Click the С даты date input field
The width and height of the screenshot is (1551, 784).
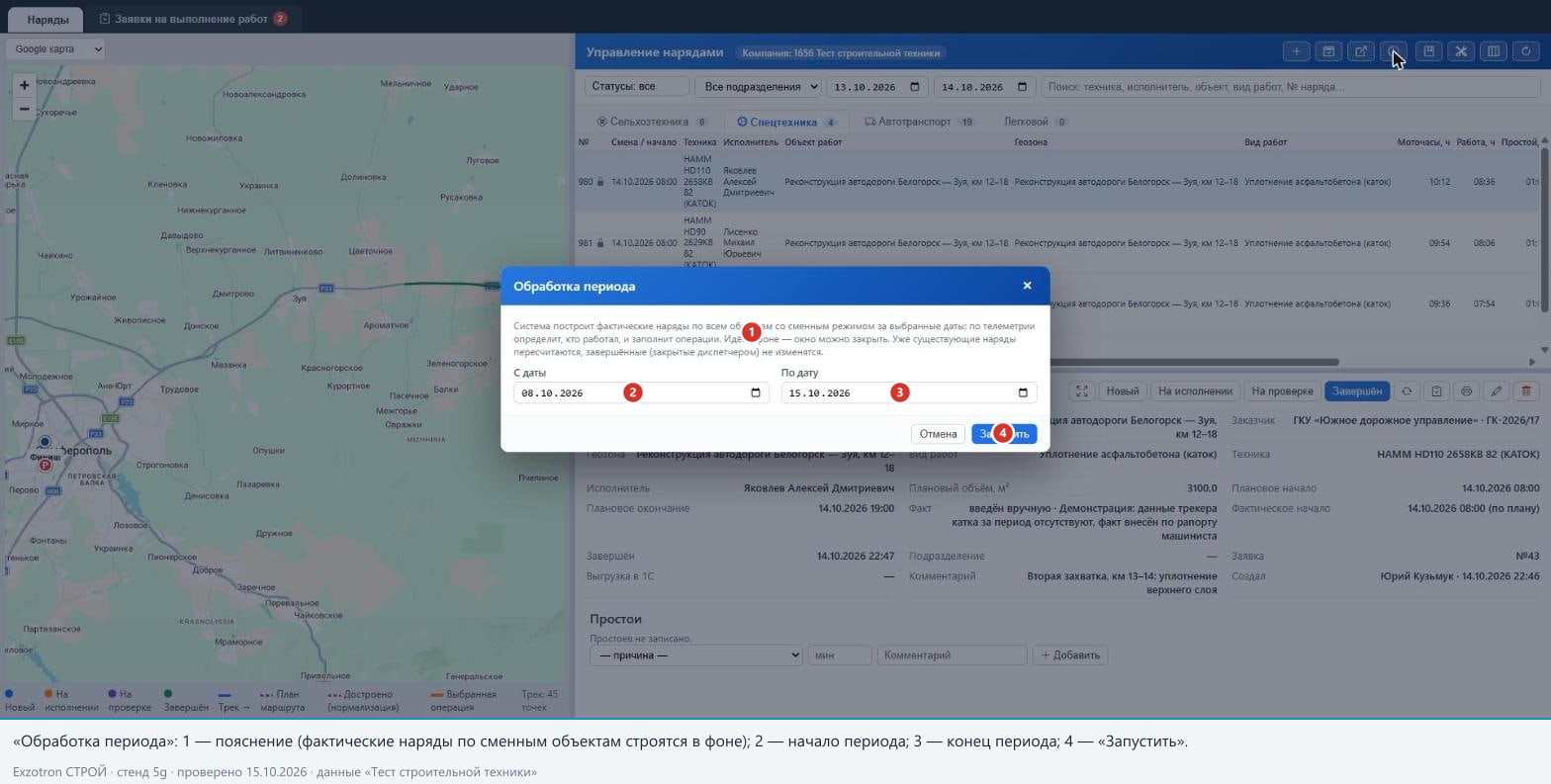(x=641, y=392)
